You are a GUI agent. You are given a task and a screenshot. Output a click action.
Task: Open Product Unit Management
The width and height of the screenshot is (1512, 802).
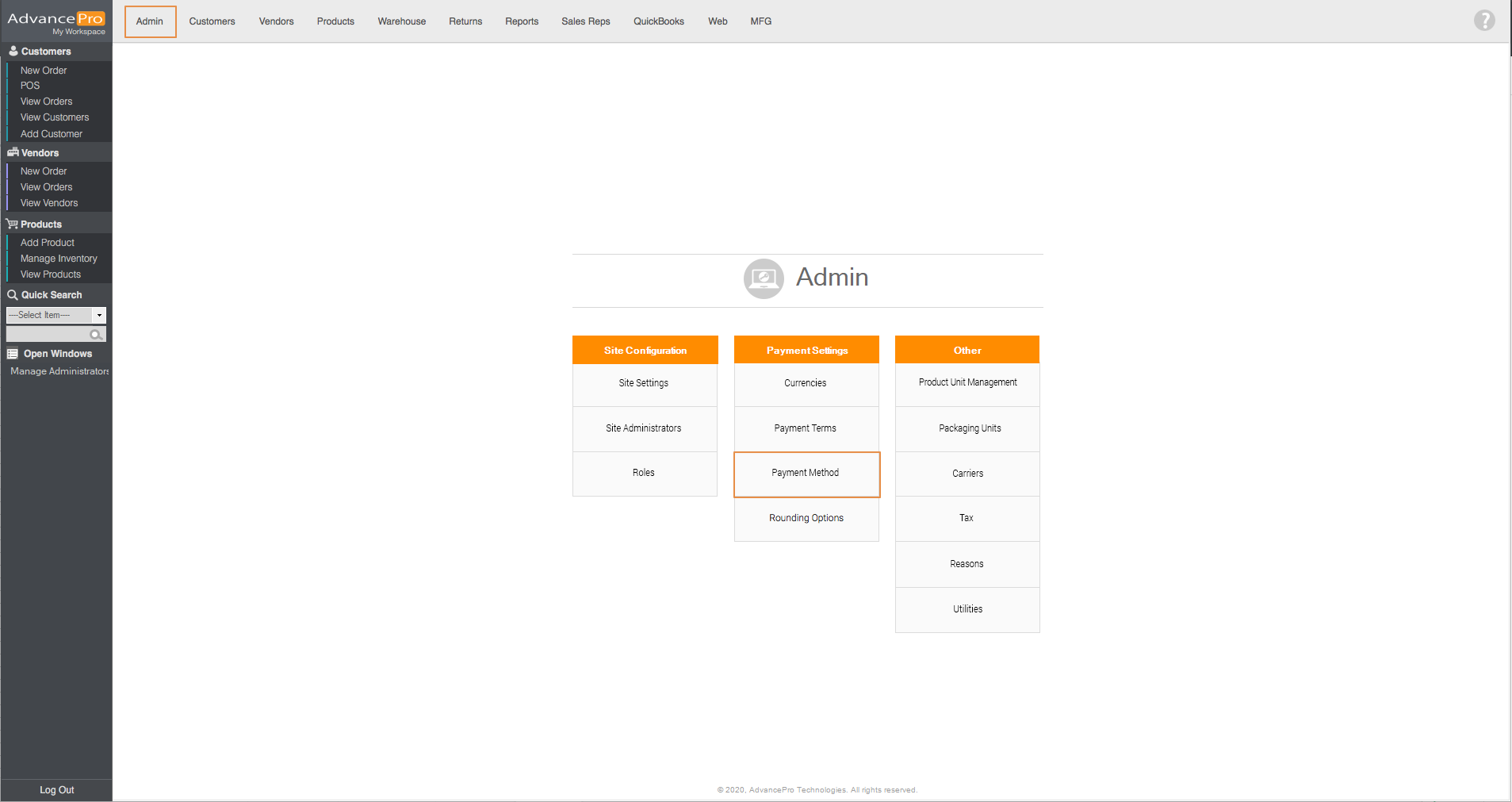tap(967, 383)
